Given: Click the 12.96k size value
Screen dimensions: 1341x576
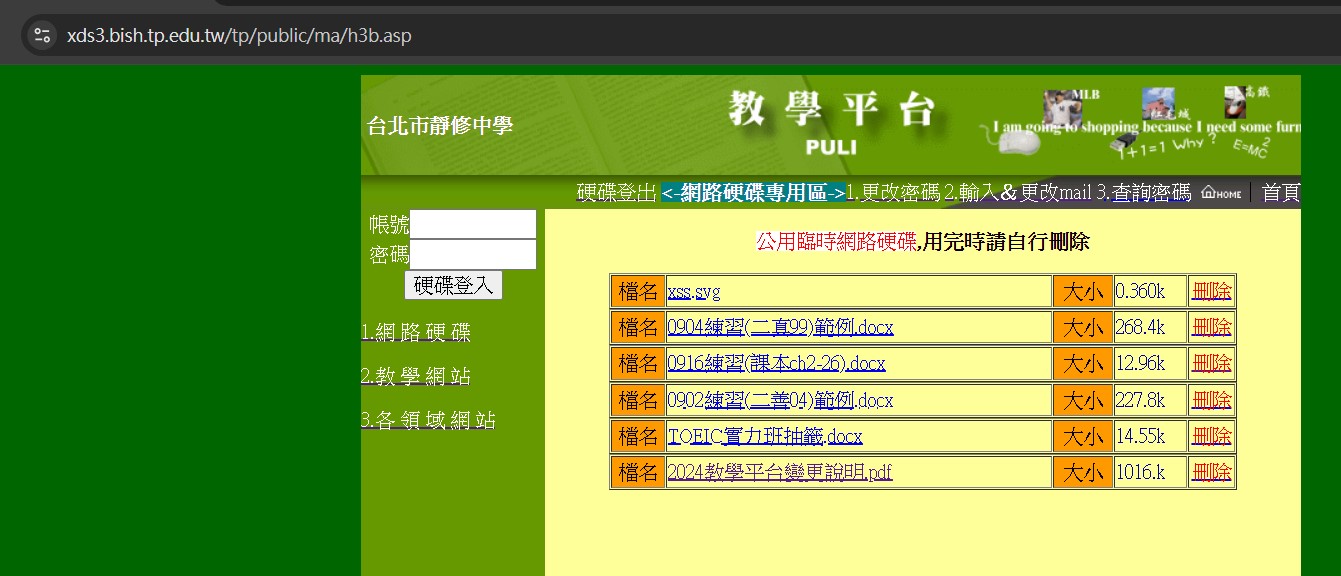Looking at the screenshot, I should coord(1140,364).
